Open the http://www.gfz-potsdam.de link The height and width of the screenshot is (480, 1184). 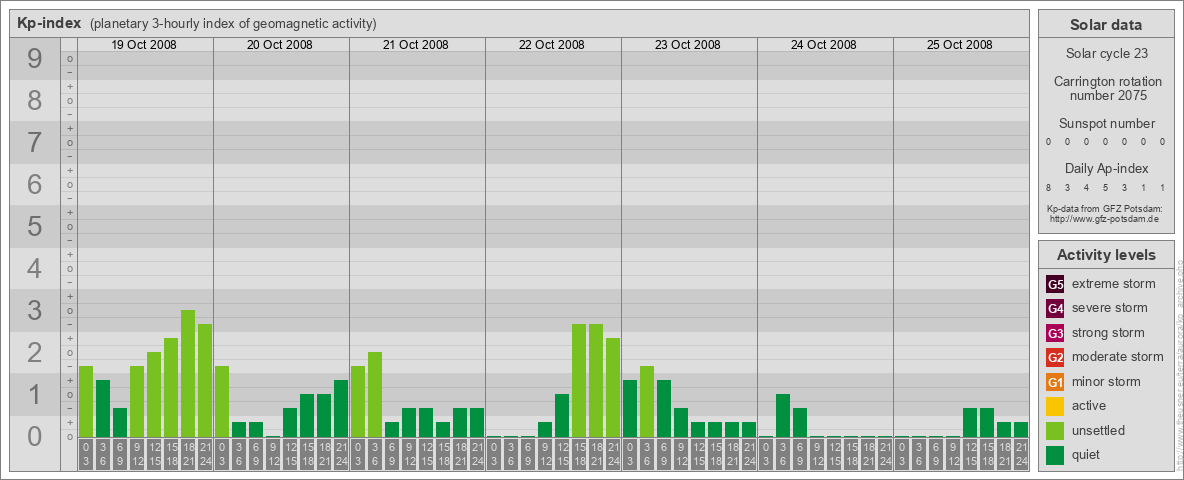tap(1105, 219)
